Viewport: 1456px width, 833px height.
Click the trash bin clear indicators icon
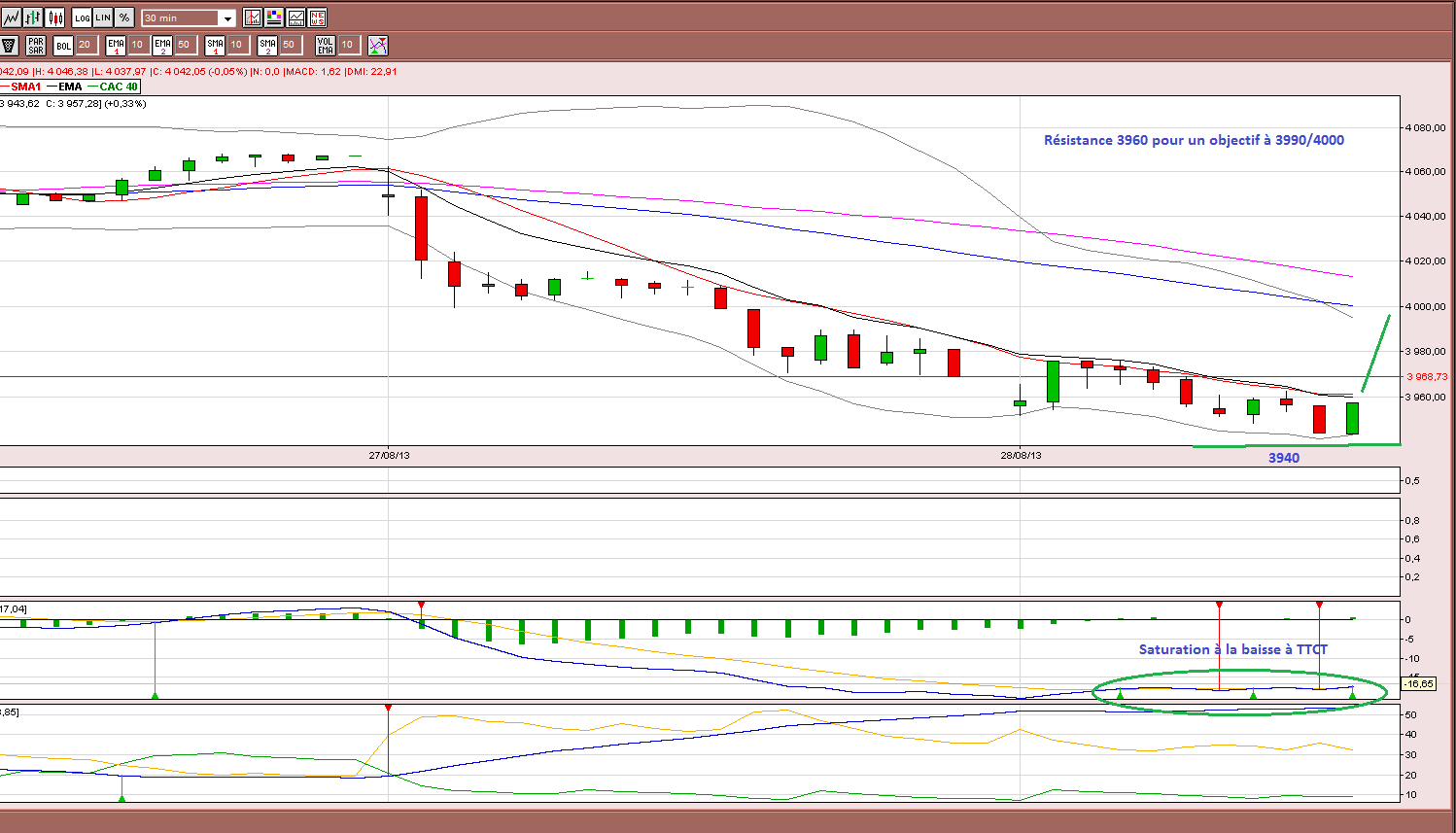(10, 45)
